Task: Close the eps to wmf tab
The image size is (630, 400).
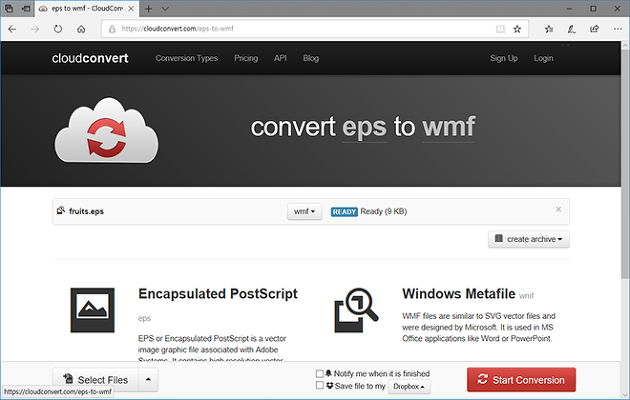Action: 131,8
